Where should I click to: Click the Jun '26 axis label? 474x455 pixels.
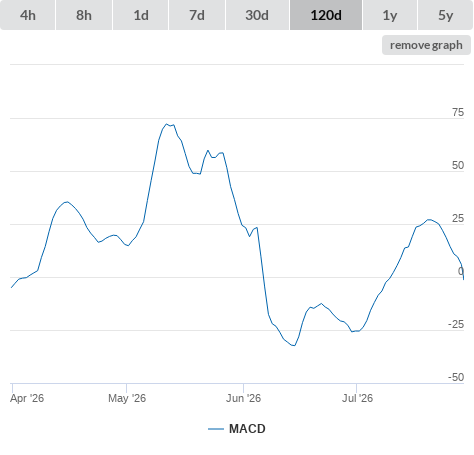pos(243,398)
